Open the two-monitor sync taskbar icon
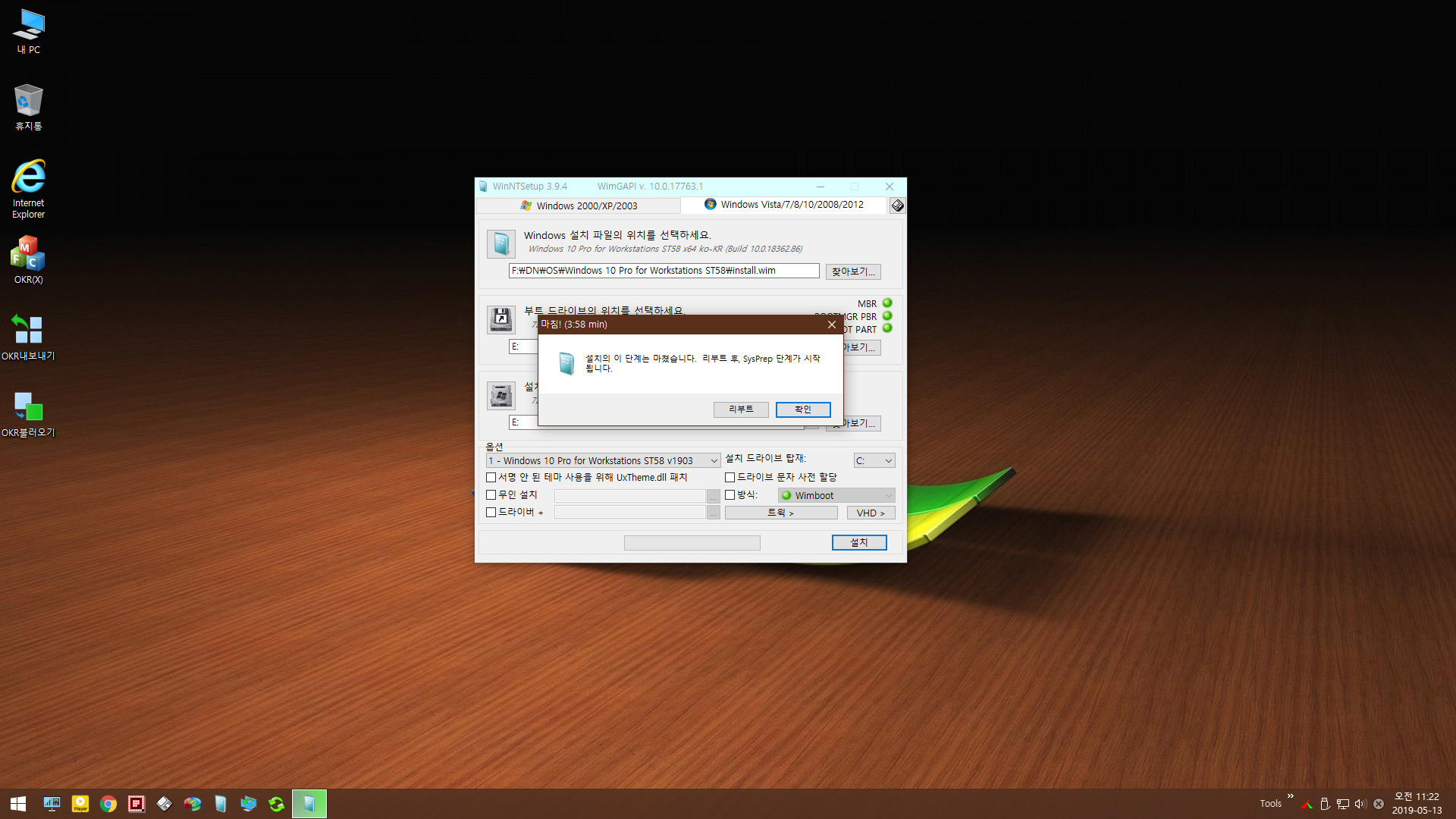The height and width of the screenshot is (819, 1456). (249, 804)
